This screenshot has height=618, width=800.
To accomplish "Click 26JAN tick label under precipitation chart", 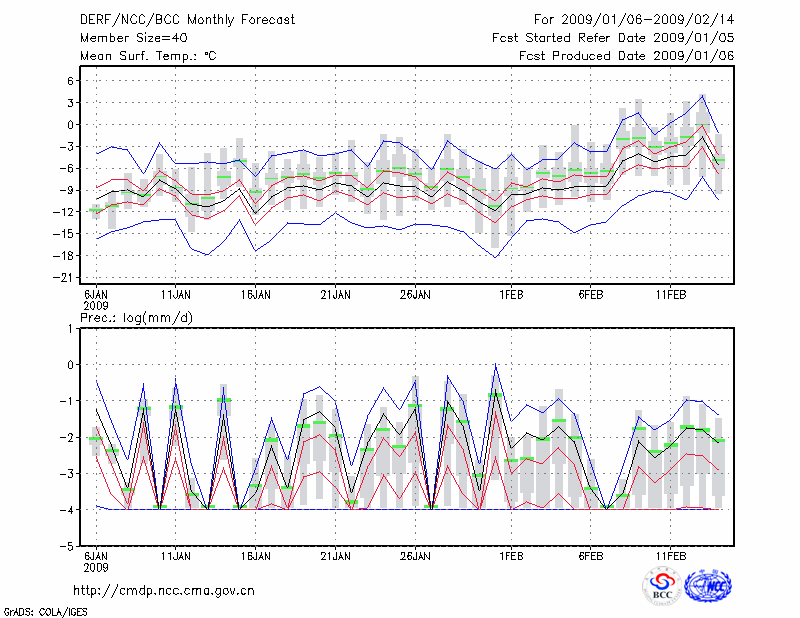I will 414,555.
